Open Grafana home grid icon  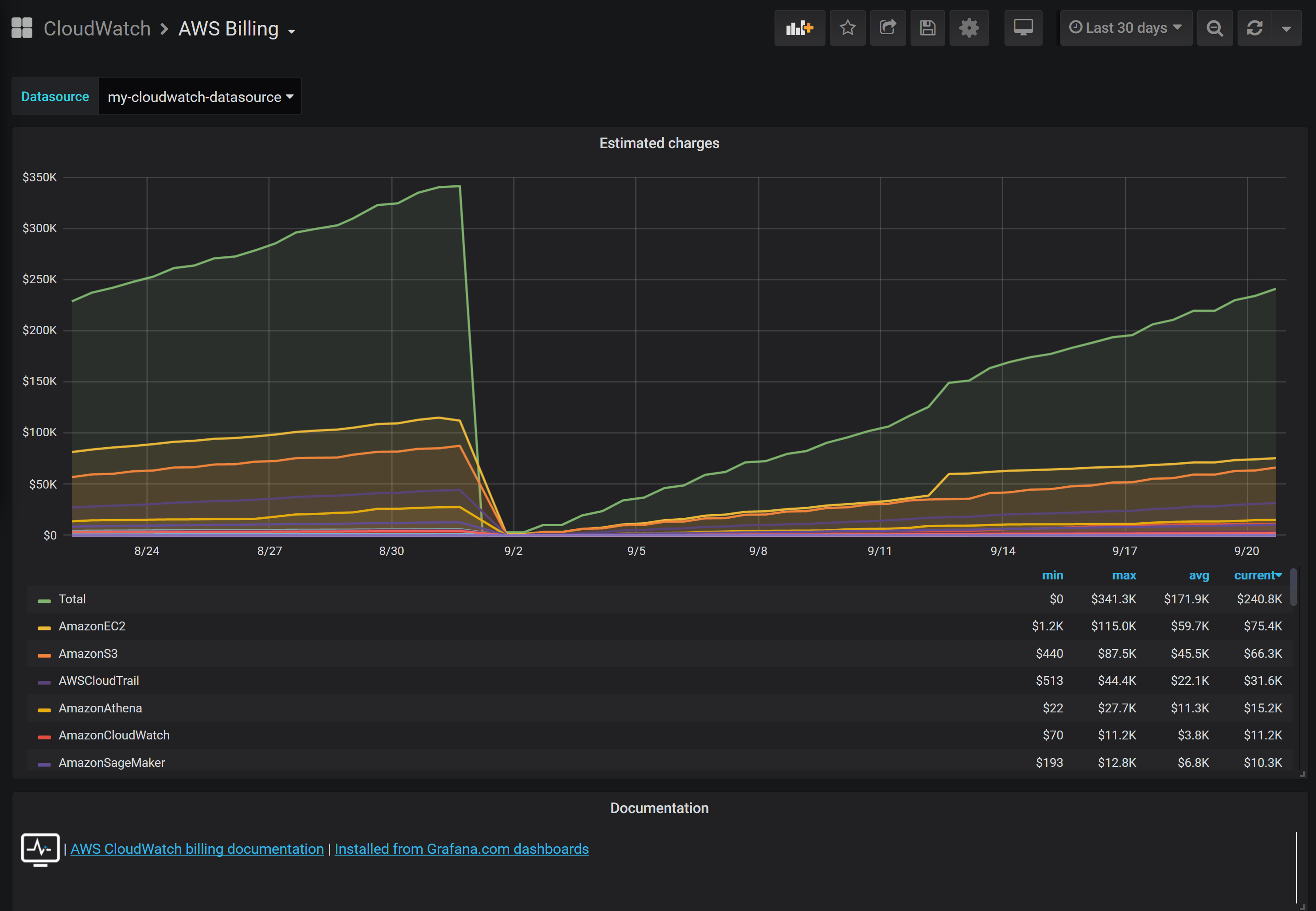(22, 28)
